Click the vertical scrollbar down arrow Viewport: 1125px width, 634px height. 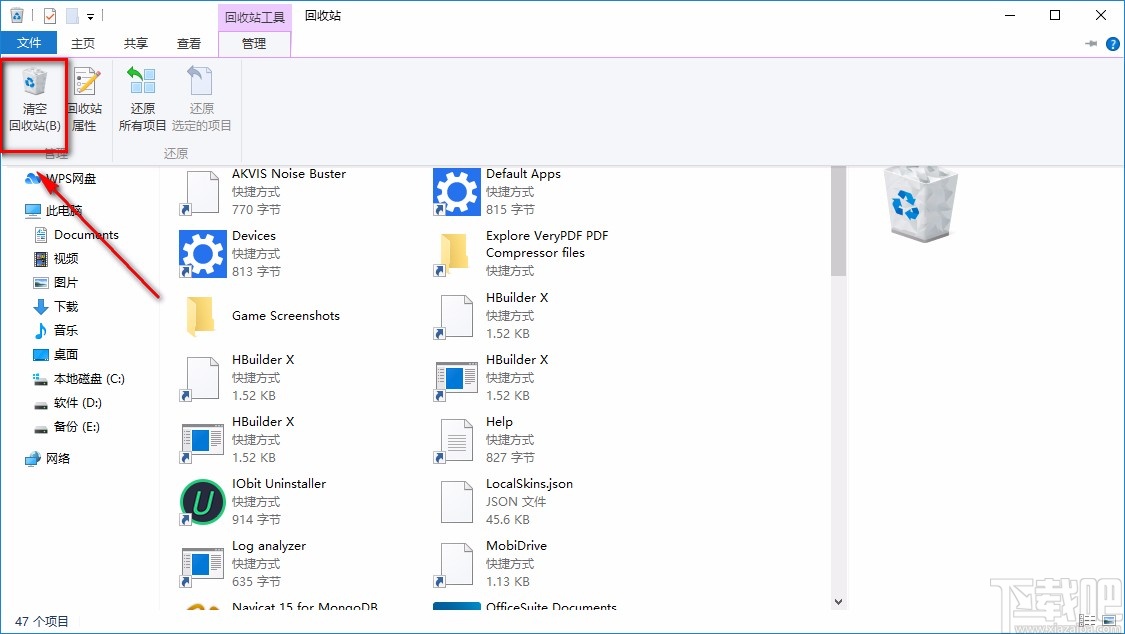click(837, 601)
